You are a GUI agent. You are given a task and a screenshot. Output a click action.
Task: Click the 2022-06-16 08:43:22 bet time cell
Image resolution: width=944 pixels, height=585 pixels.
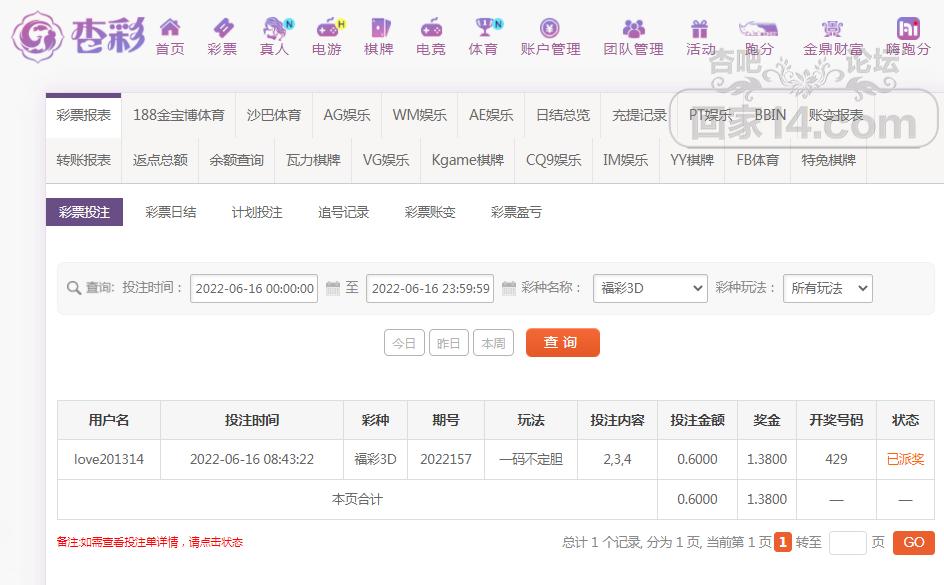252,459
